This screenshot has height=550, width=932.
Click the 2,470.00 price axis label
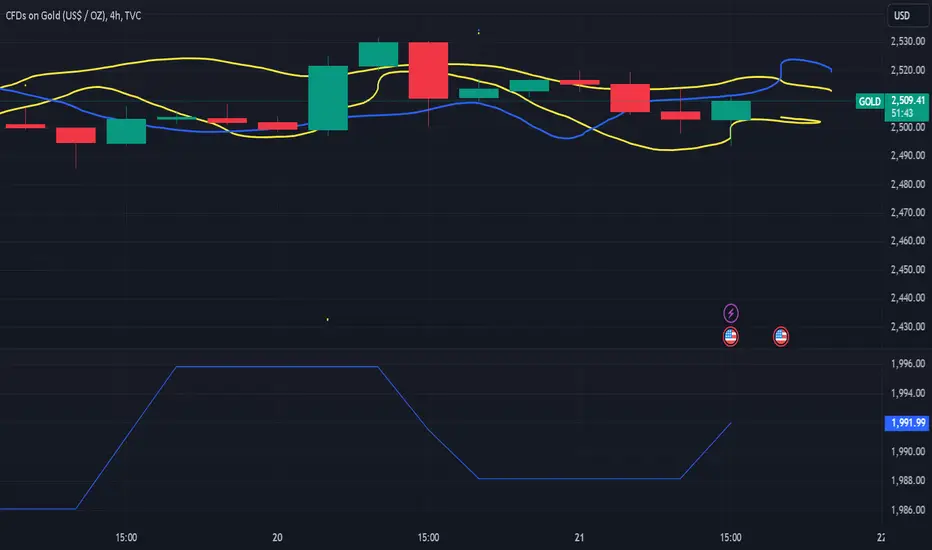click(x=908, y=212)
